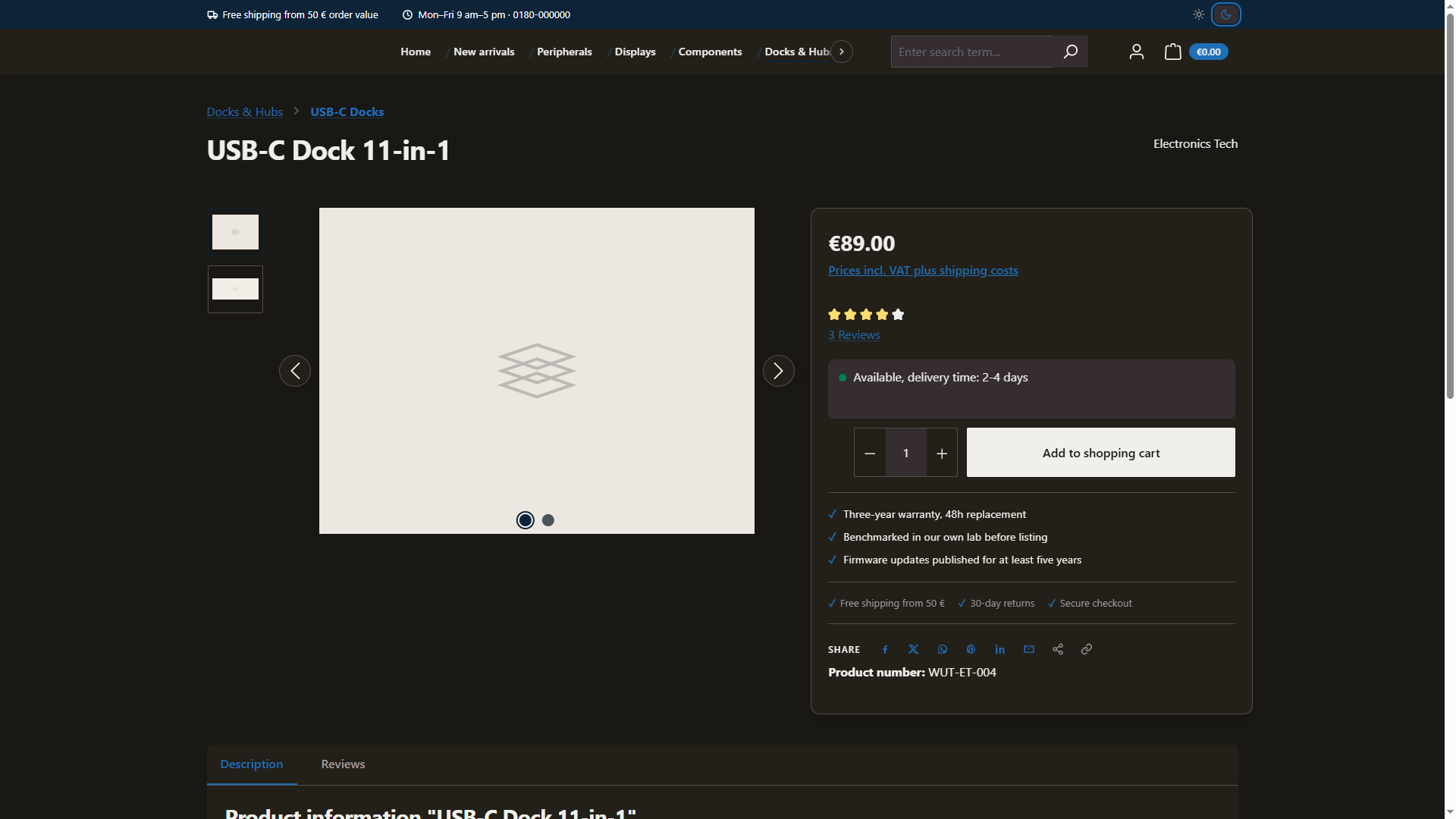The width and height of the screenshot is (1456, 819).
Task: Share product on X (Twitter)
Action: pyautogui.click(x=914, y=650)
